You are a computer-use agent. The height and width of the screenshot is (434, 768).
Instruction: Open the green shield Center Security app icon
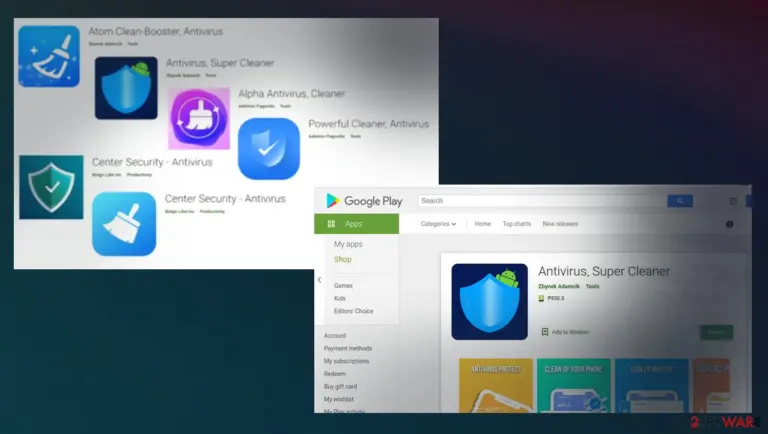click(x=51, y=187)
